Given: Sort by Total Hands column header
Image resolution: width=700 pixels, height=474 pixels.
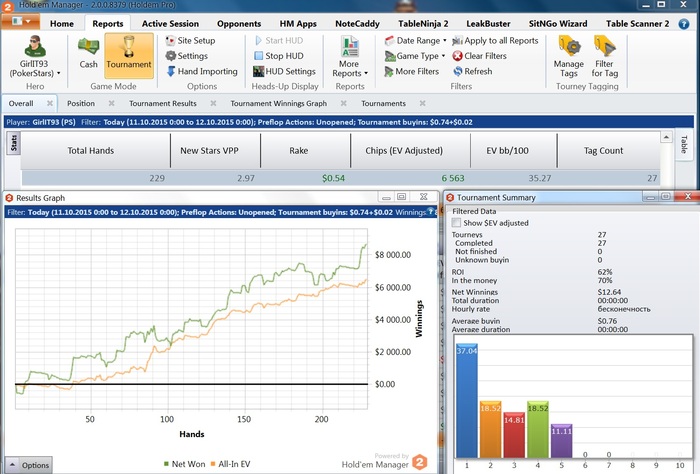Looking at the screenshot, I should (x=96, y=150).
